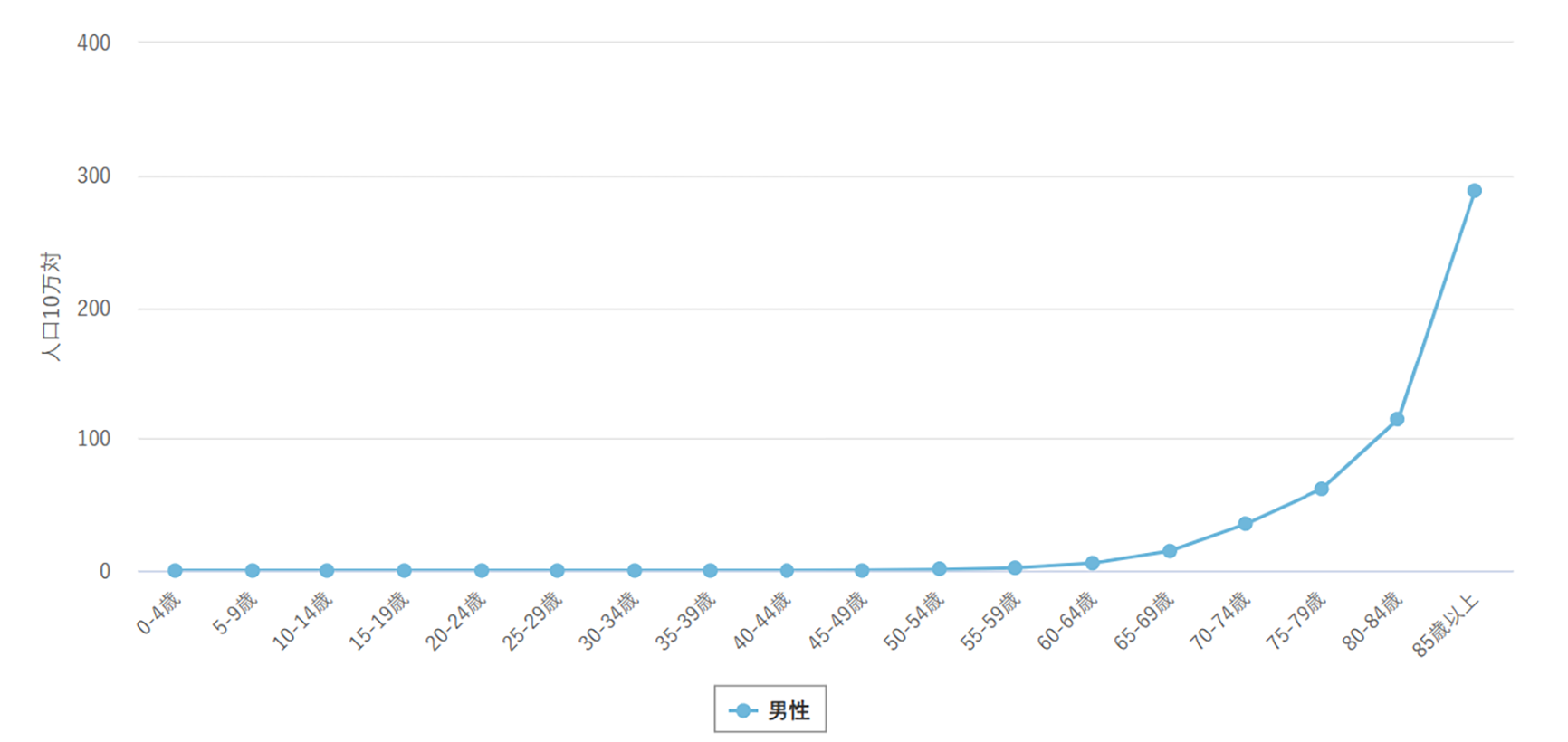Click the 15-19歳 data point marker
Screen dimensions: 1568x742
404,571
